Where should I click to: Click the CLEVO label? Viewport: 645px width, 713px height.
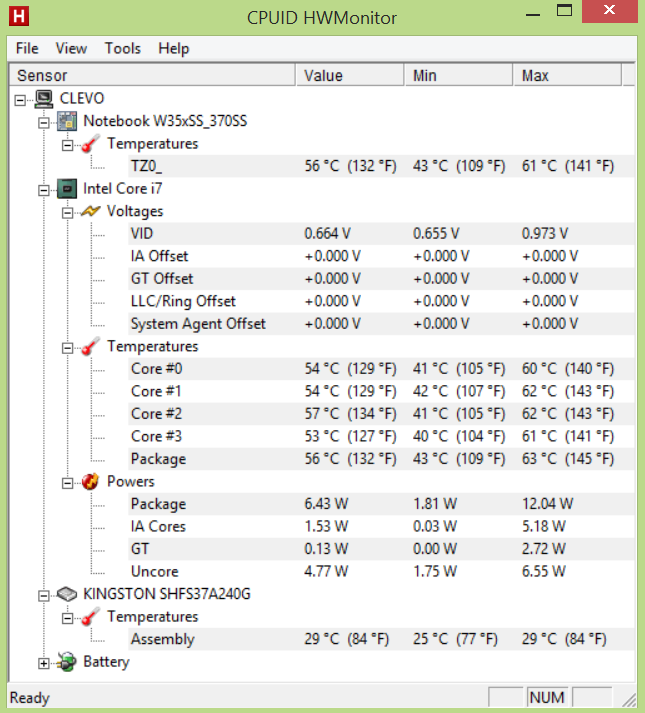[x=82, y=99]
